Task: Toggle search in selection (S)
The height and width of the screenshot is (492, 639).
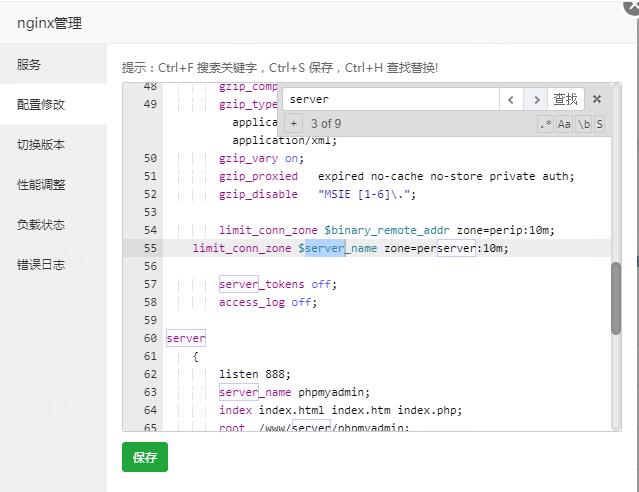Action: (x=599, y=124)
